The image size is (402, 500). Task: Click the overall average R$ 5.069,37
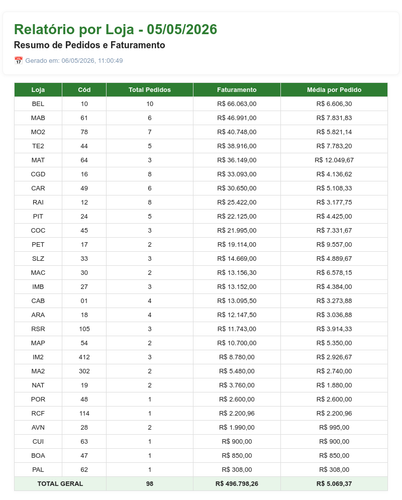(x=334, y=483)
